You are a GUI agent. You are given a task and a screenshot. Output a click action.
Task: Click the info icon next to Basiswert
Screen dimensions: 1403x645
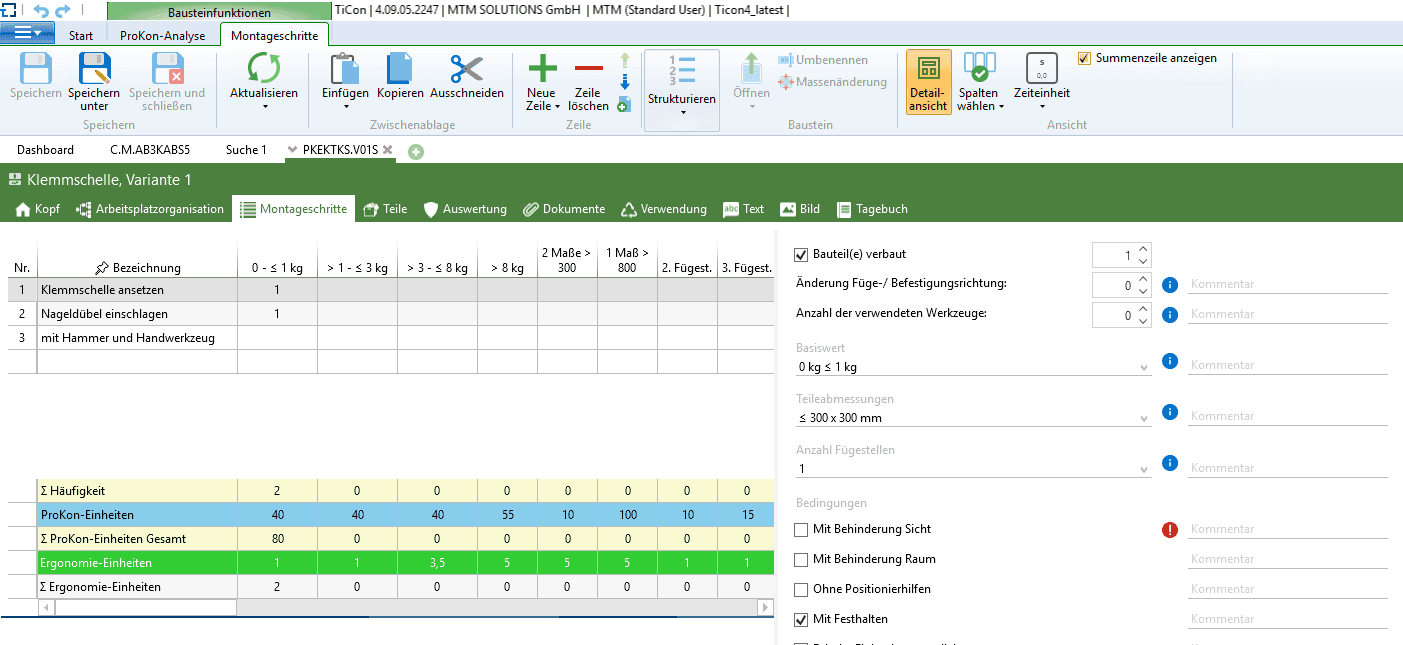click(x=1170, y=361)
